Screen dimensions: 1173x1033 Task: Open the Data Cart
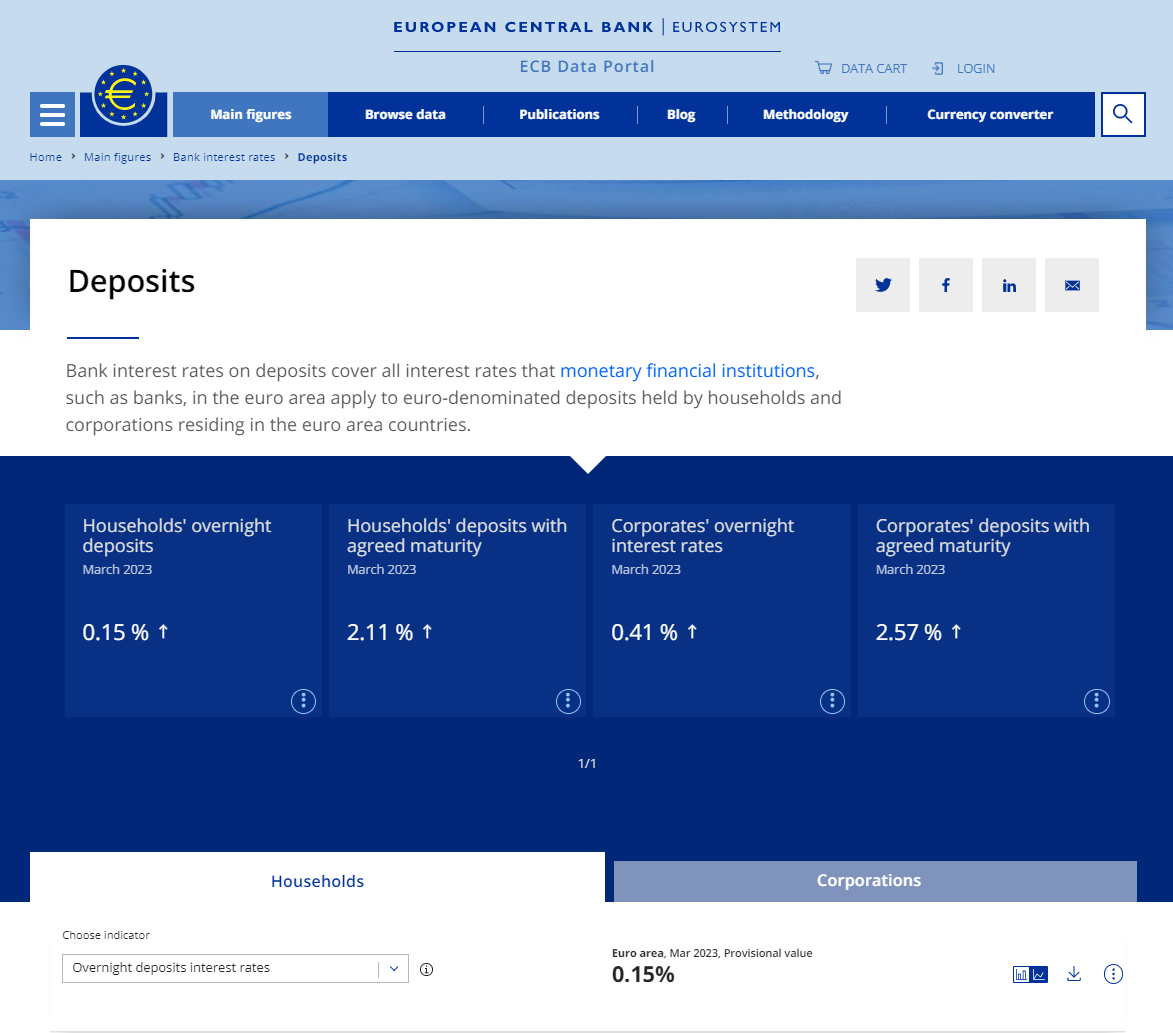point(860,68)
